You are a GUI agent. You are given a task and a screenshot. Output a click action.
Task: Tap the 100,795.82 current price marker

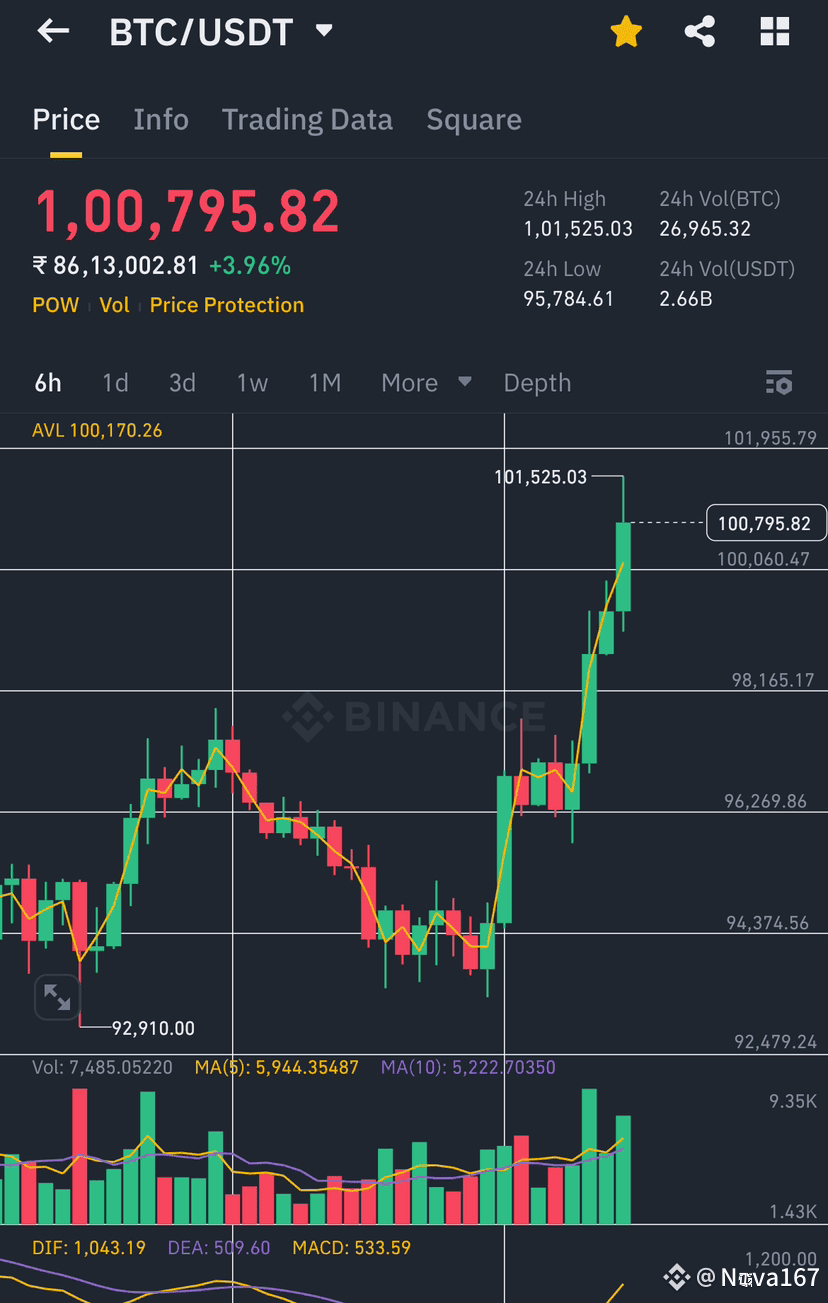(x=766, y=523)
